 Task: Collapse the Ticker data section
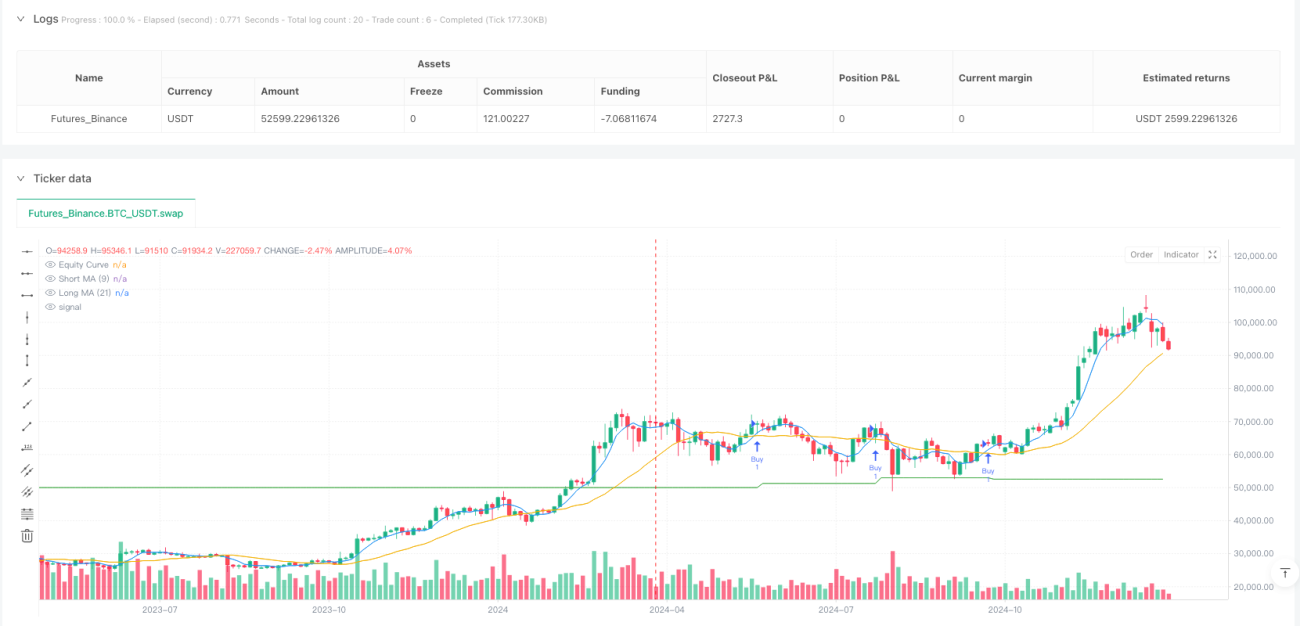pos(21,178)
